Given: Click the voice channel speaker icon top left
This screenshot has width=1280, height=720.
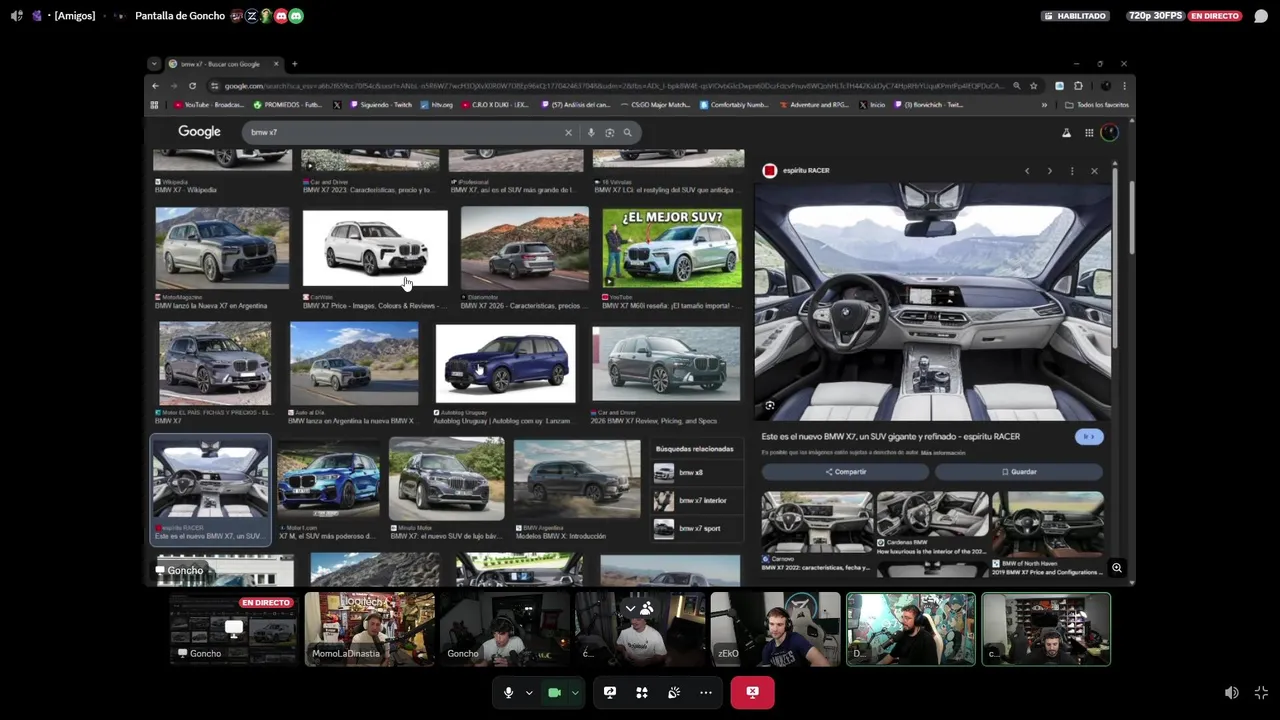Looking at the screenshot, I should coord(16,16).
